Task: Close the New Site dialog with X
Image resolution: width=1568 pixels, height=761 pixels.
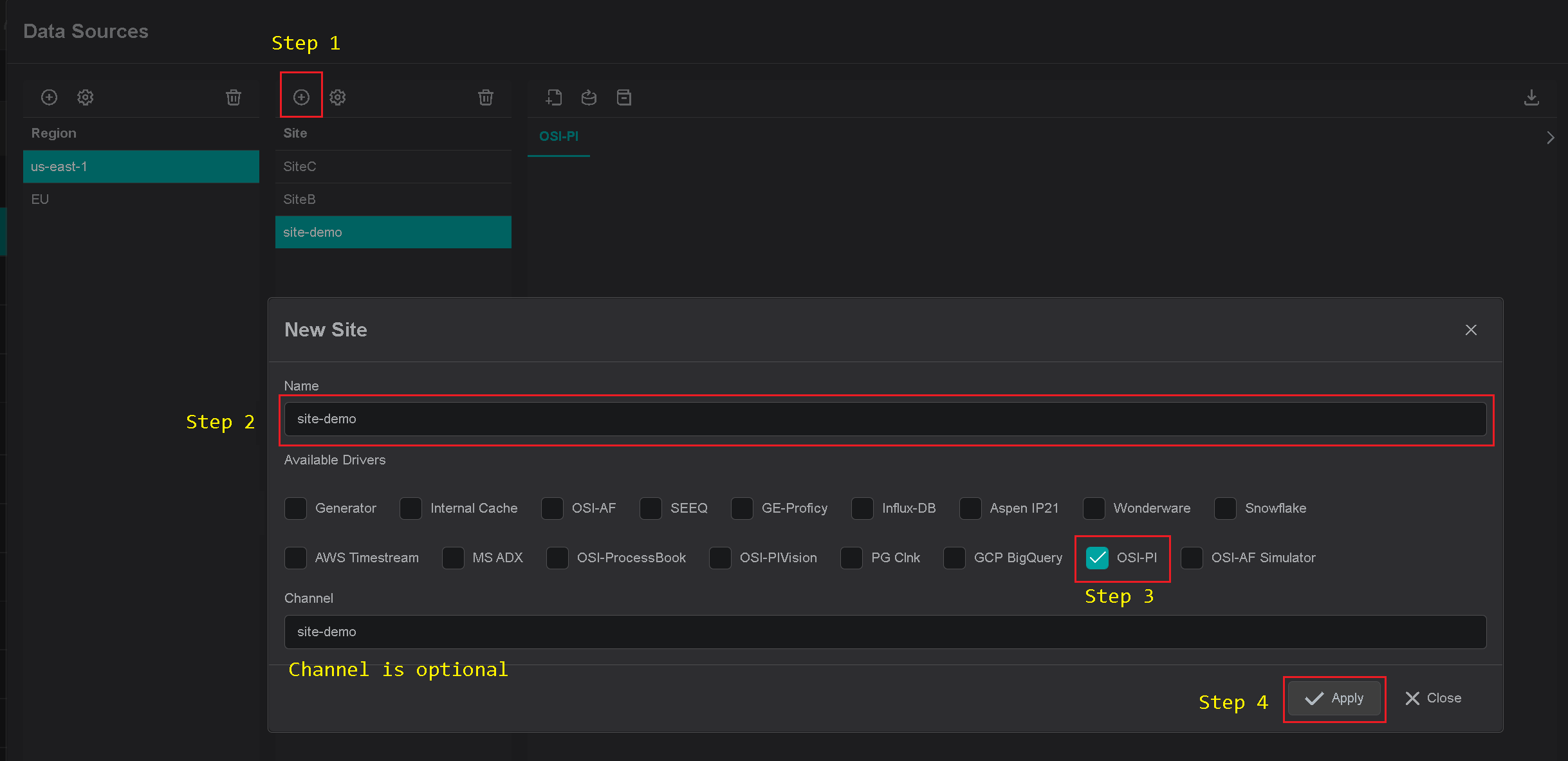Action: 1471,330
